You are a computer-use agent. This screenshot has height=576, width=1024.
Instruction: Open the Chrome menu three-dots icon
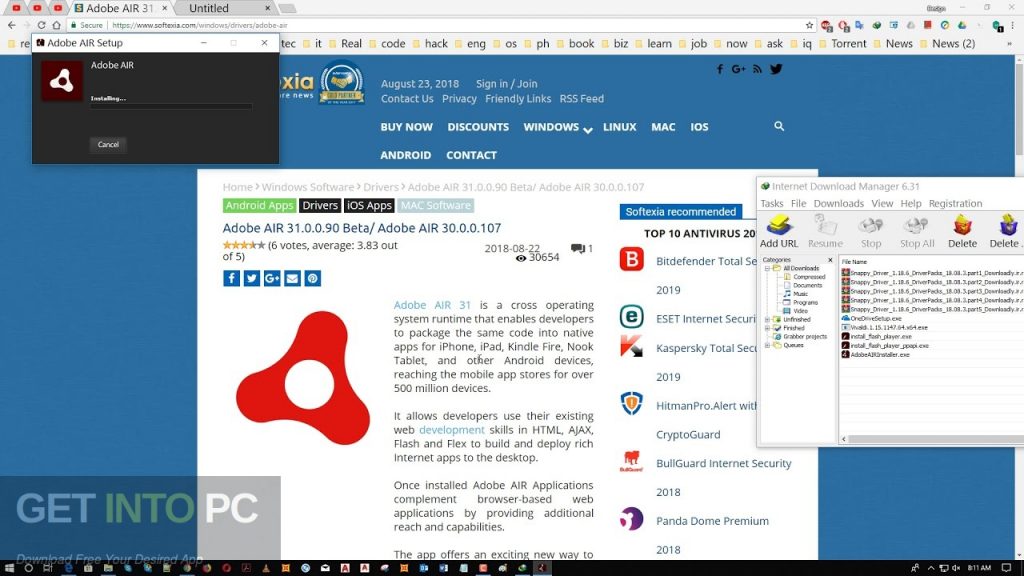pos(1012,25)
